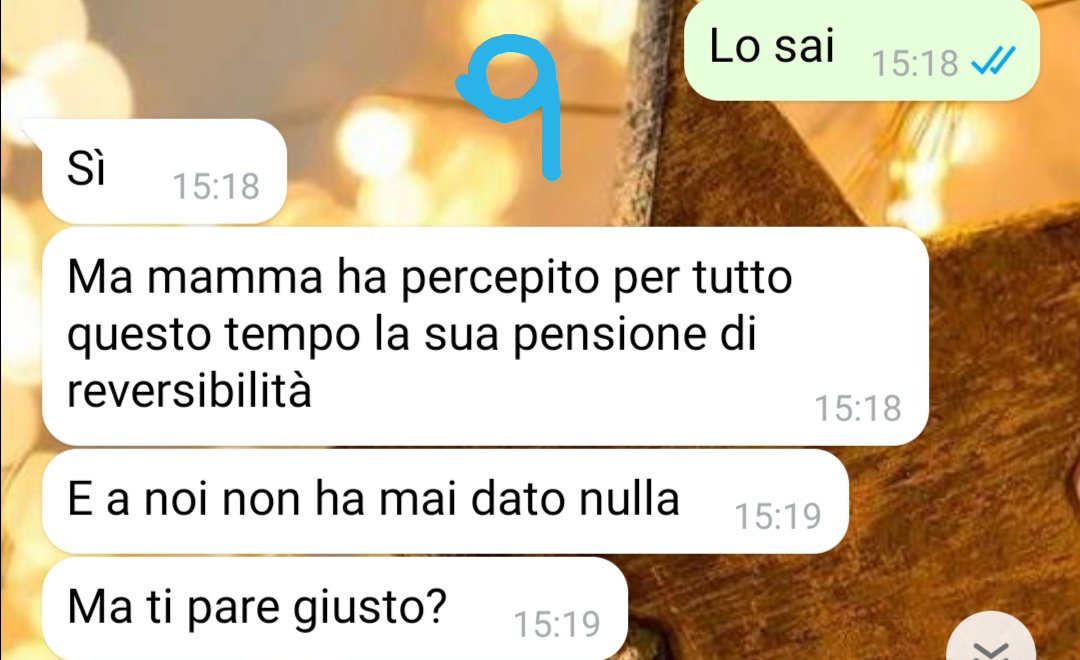Image resolution: width=1080 pixels, height=660 pixels.
Task: Tap the scroll-to-bottom chevron button
Action: [x=991, y=639]
